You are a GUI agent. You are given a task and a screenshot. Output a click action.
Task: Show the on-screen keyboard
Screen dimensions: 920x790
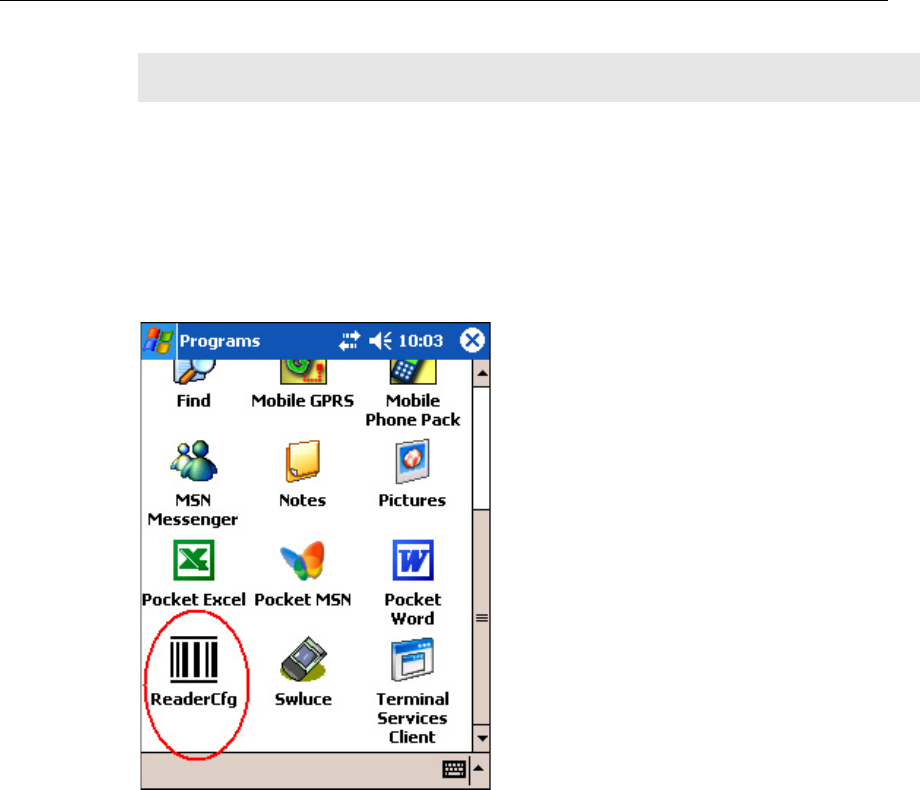point(454,769)
